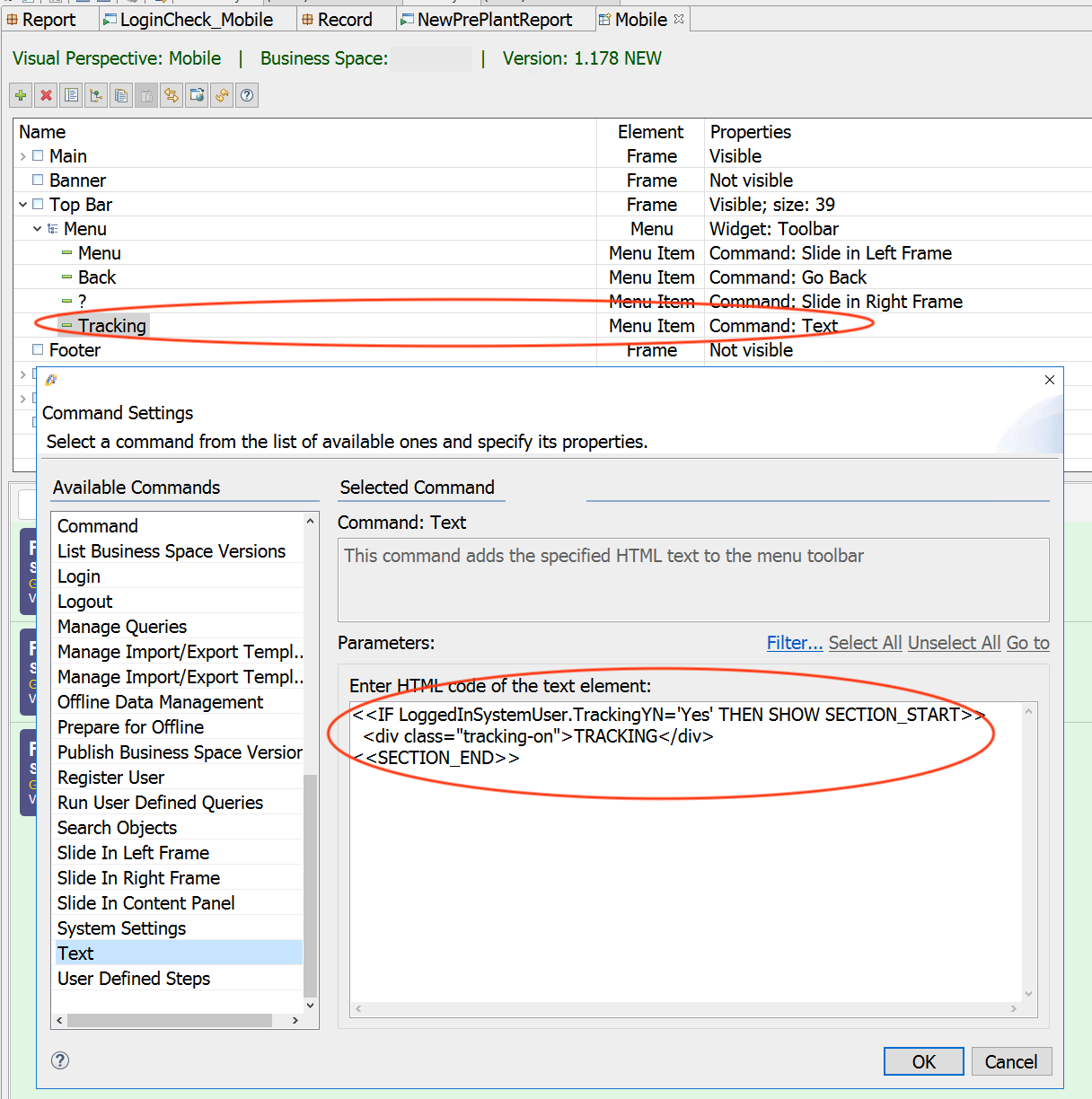Collapse the Top Bar frame node
Screen dimensions: 1092x1099
(22, 205)
